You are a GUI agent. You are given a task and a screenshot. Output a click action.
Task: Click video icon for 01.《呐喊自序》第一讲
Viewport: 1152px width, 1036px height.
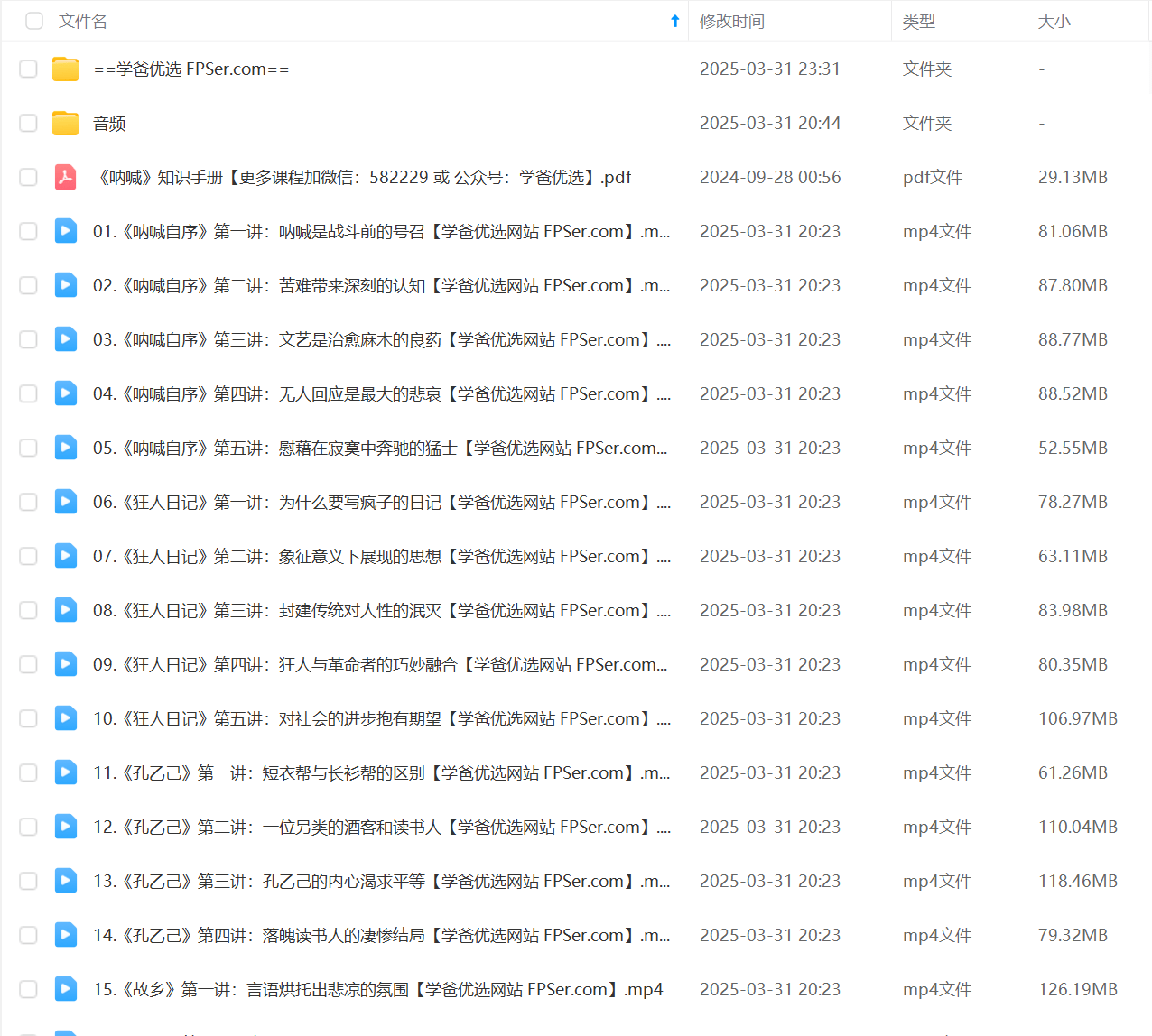65,231
